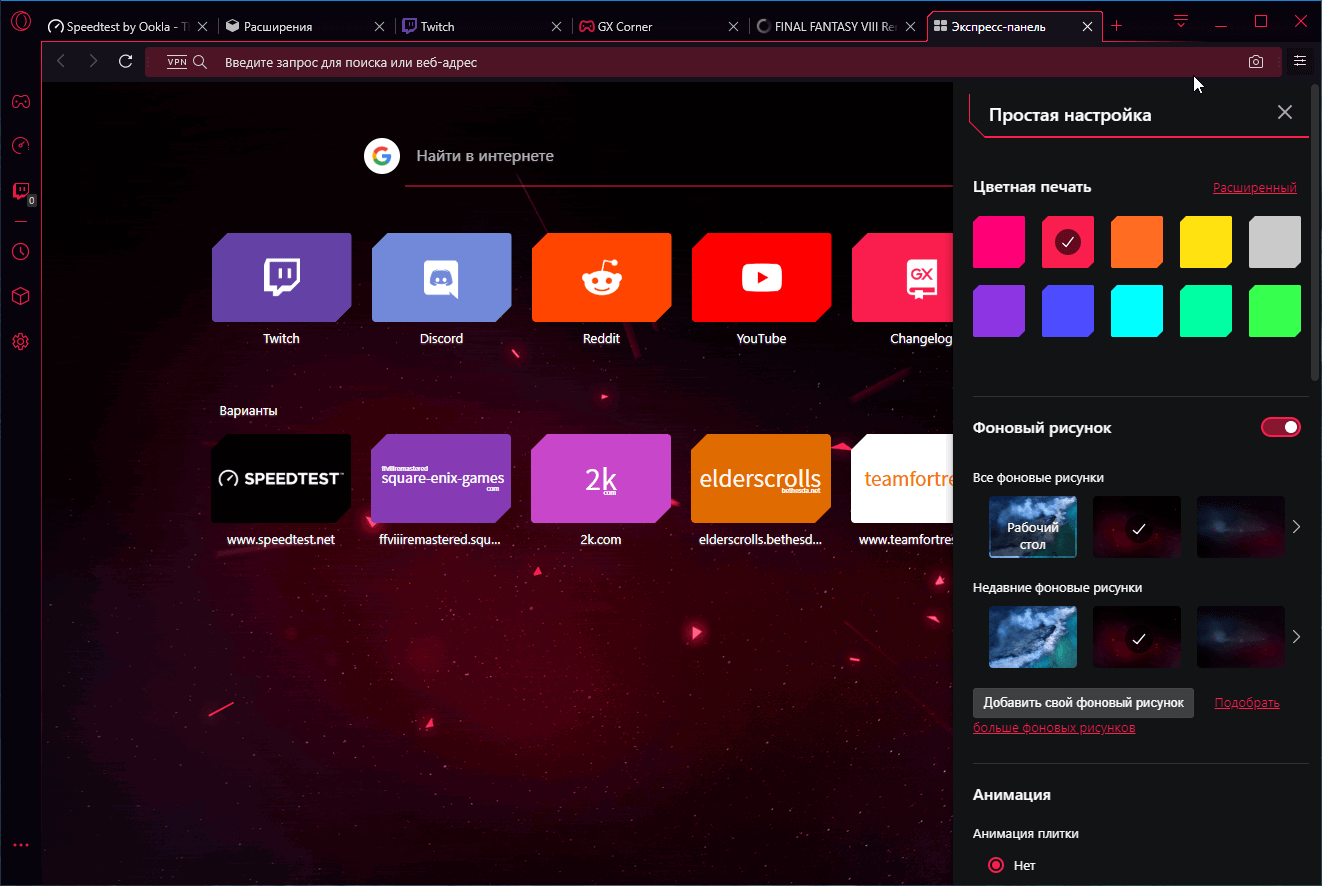Open Extensions cube icon in sidebar
The height and width of the screenshot is (886, 1322).
[20, 296]
